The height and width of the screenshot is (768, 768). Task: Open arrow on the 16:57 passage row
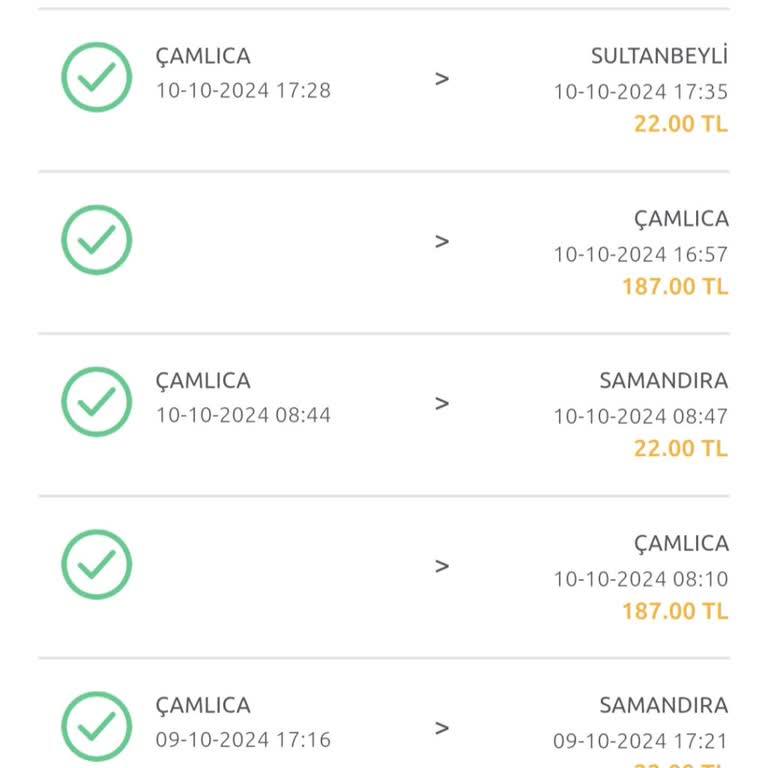point(442,241)
